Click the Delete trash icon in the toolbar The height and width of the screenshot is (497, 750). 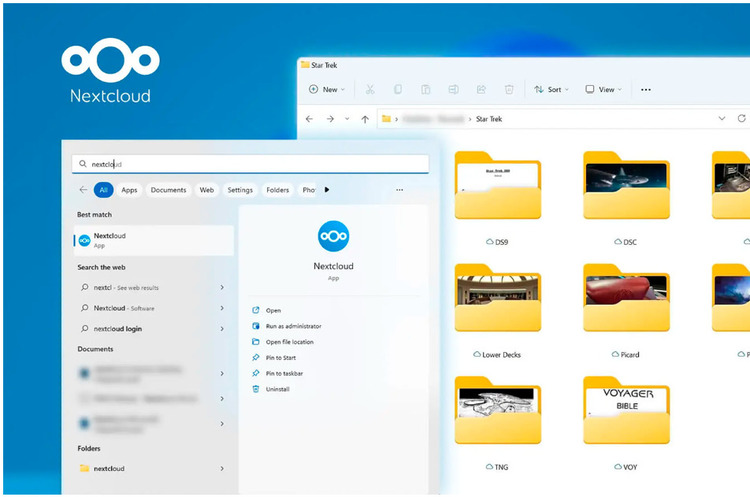click(509, 90)
